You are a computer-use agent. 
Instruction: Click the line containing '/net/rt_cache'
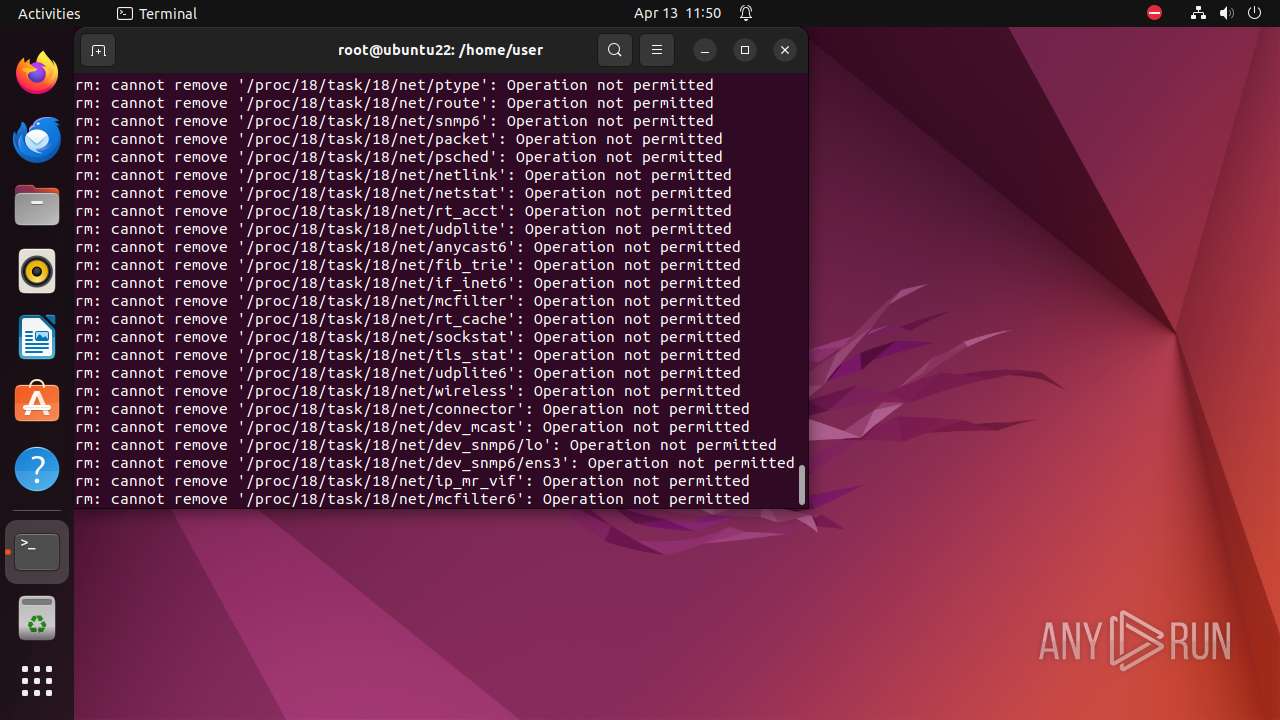coord(408,319)
